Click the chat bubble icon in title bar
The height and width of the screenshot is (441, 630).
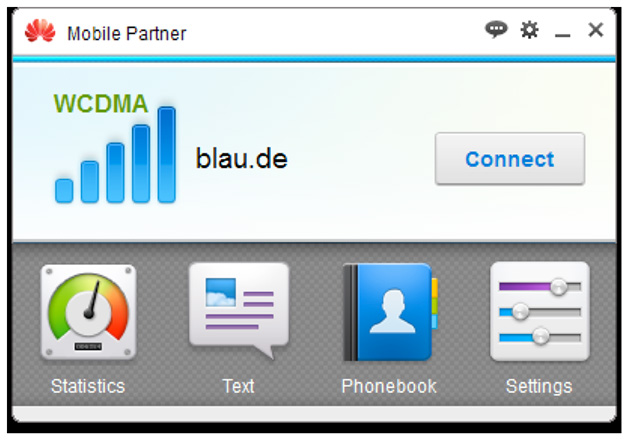[496, 30]
